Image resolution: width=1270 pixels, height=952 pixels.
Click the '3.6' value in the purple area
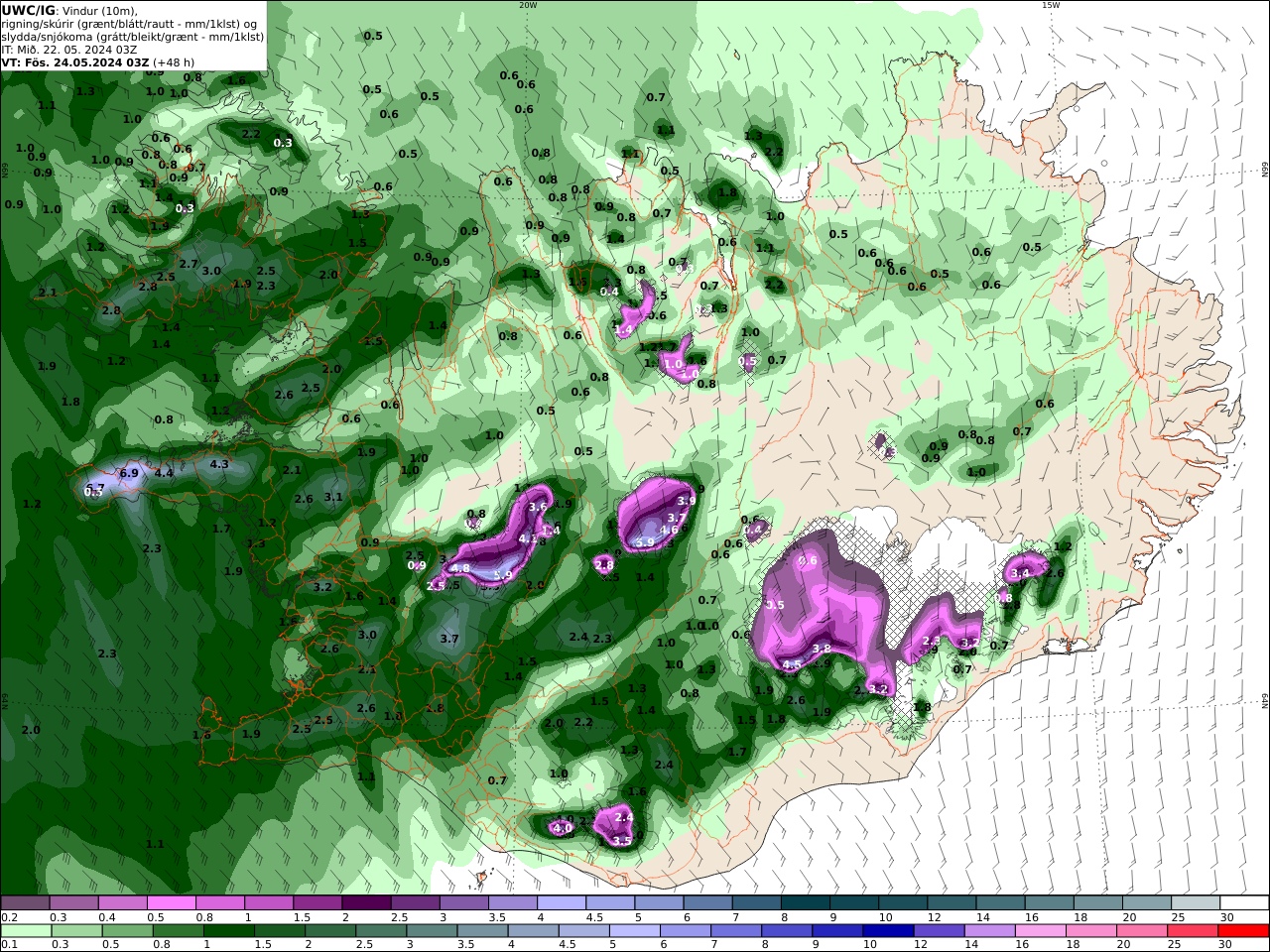pyautogui.click(x=538, y=507)
